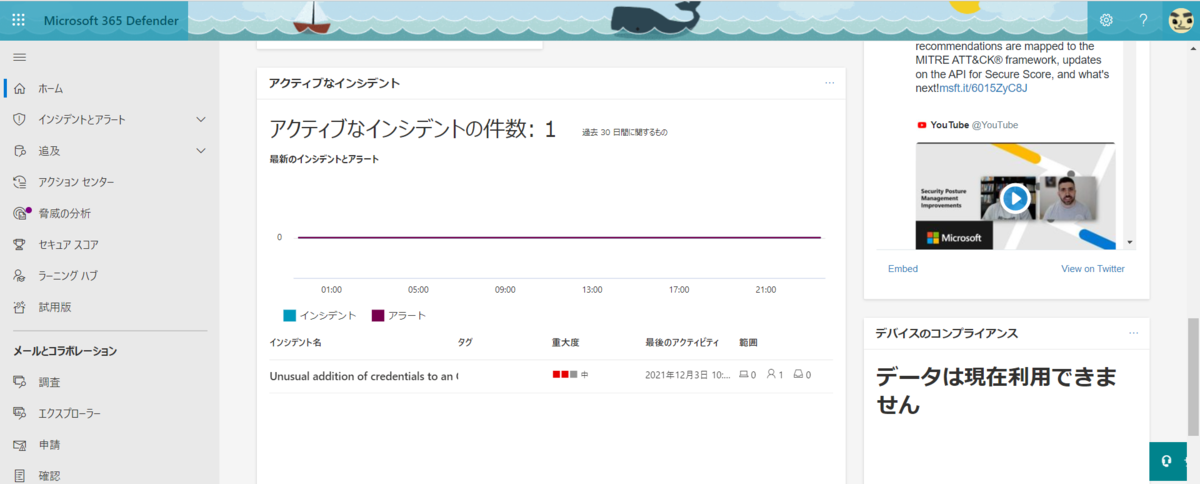
Task: Click the セキュア スコア trophy icon
Action: click(19, 244)
